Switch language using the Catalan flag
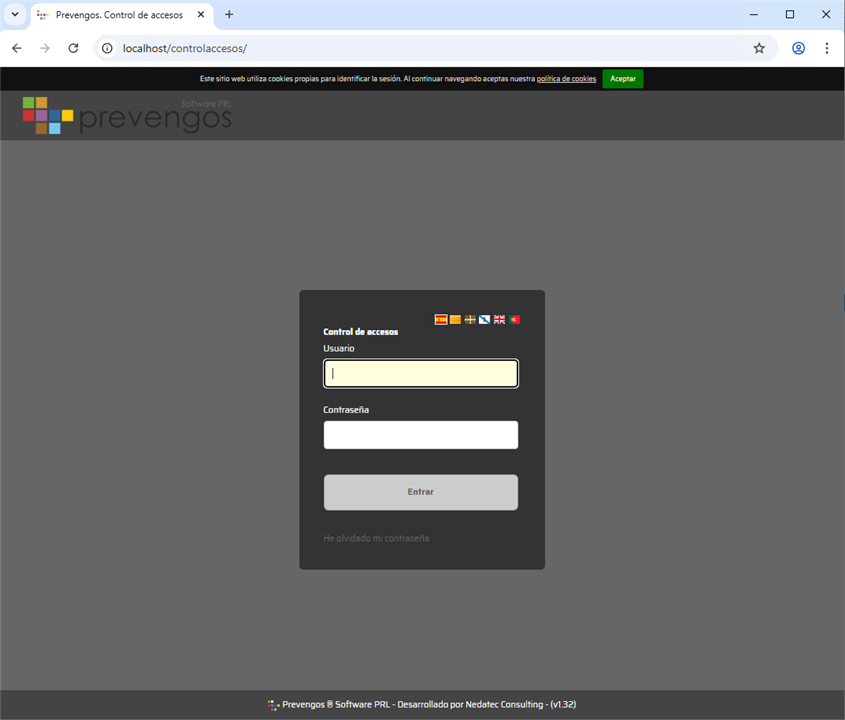 [455, 320]
